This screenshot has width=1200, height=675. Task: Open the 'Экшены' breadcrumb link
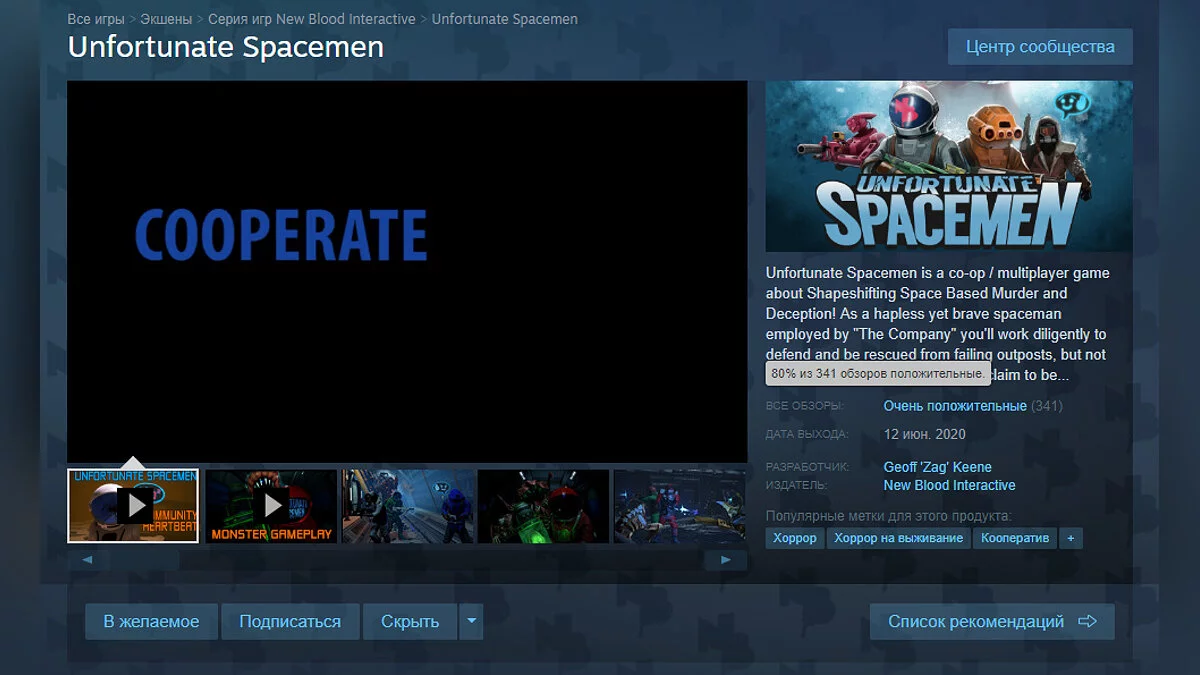point(167,19)
